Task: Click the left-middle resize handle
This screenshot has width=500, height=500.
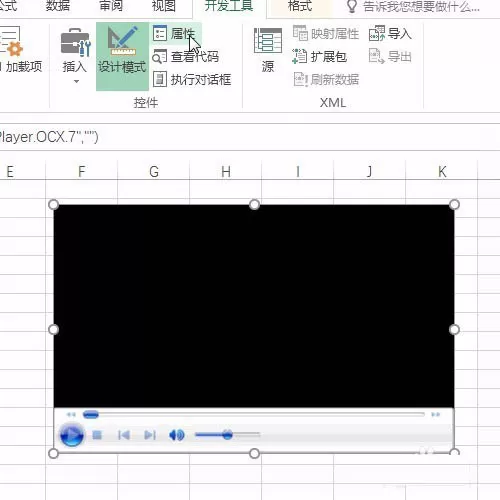Action: (54, 329)
